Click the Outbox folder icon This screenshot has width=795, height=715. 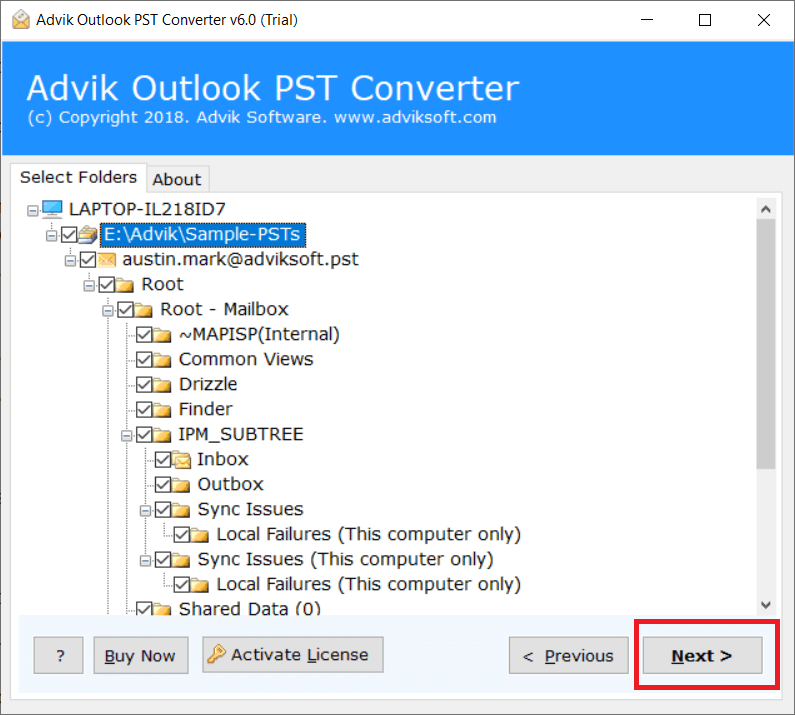click(181, 484)
